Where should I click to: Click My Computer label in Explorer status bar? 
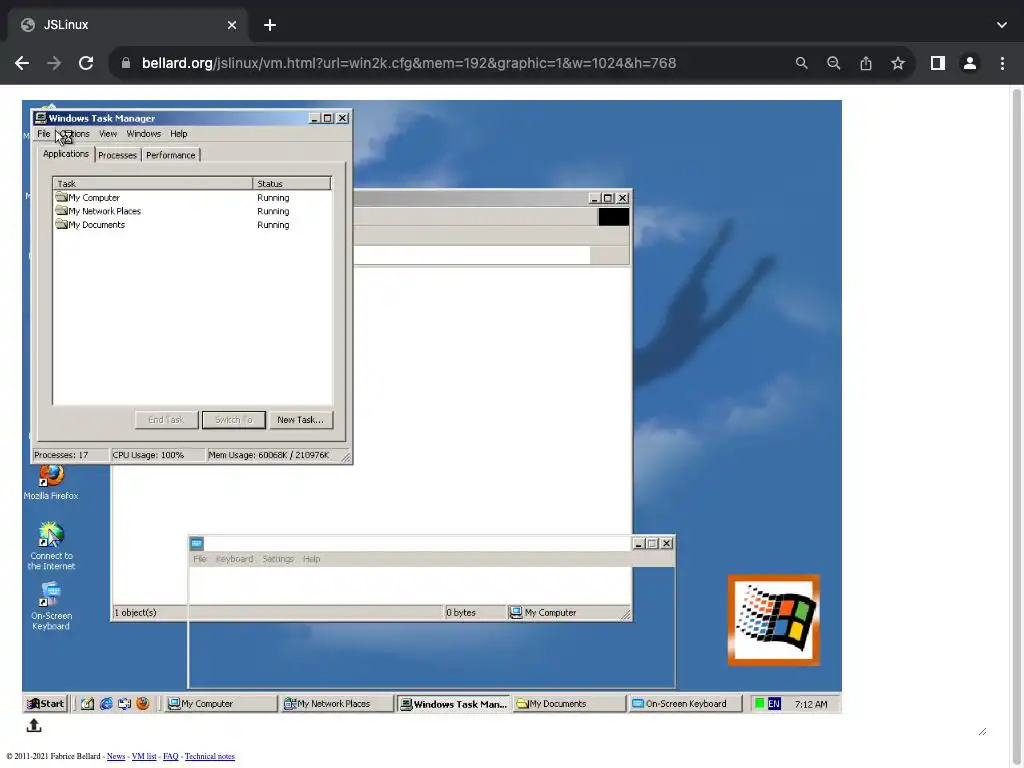(551, 613)
